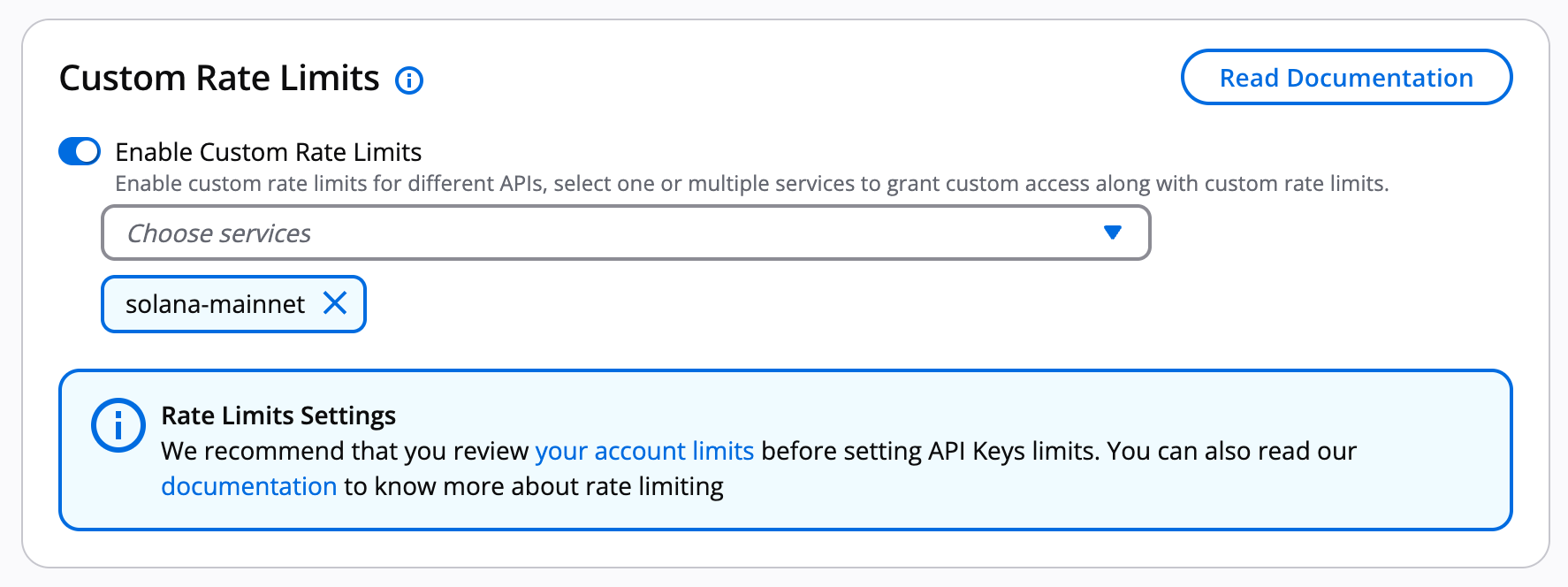Disable the Enable Custom Rate Limits switch

[x=80, y=151]
